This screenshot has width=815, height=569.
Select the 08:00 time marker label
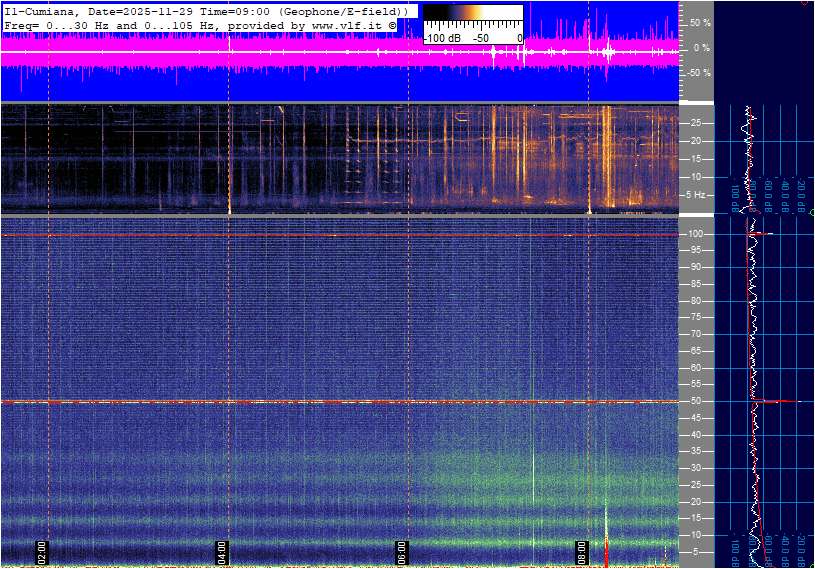click(x=582, y=551)
